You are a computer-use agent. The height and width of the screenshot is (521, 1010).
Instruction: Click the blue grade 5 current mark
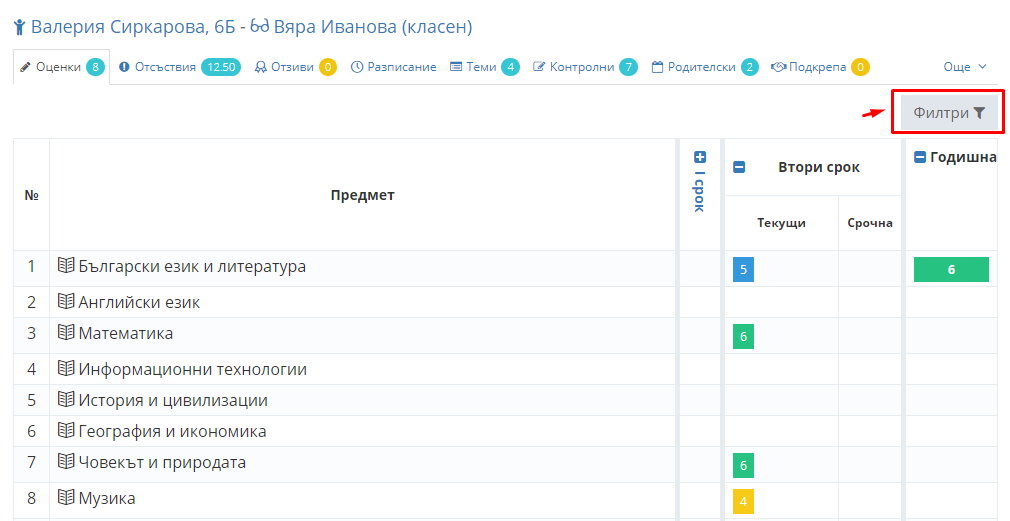(743, 269)
